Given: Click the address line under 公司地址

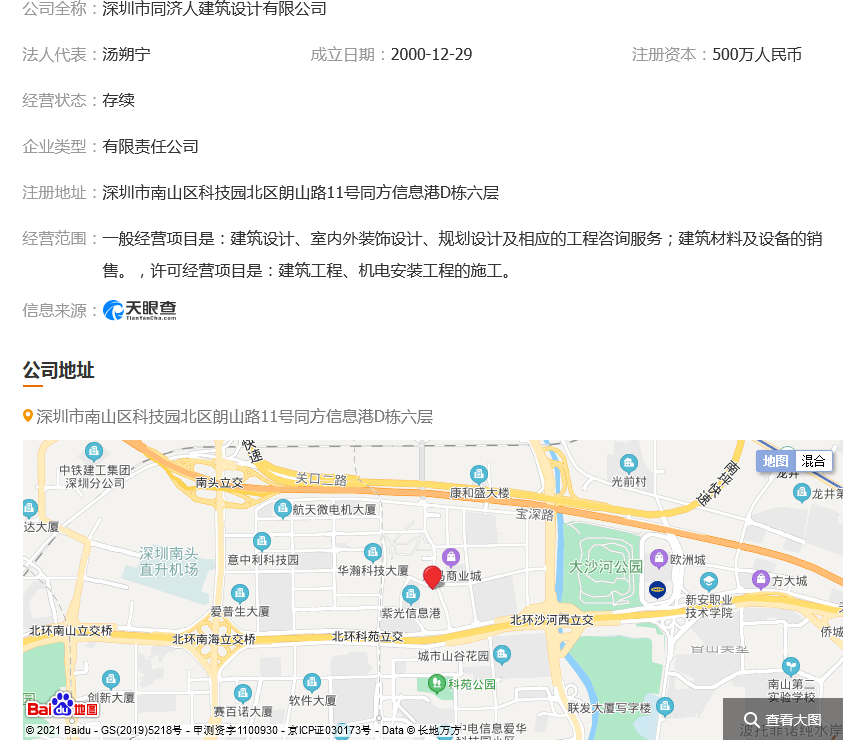Looking at the screenshot, I should tap(234, 417).
